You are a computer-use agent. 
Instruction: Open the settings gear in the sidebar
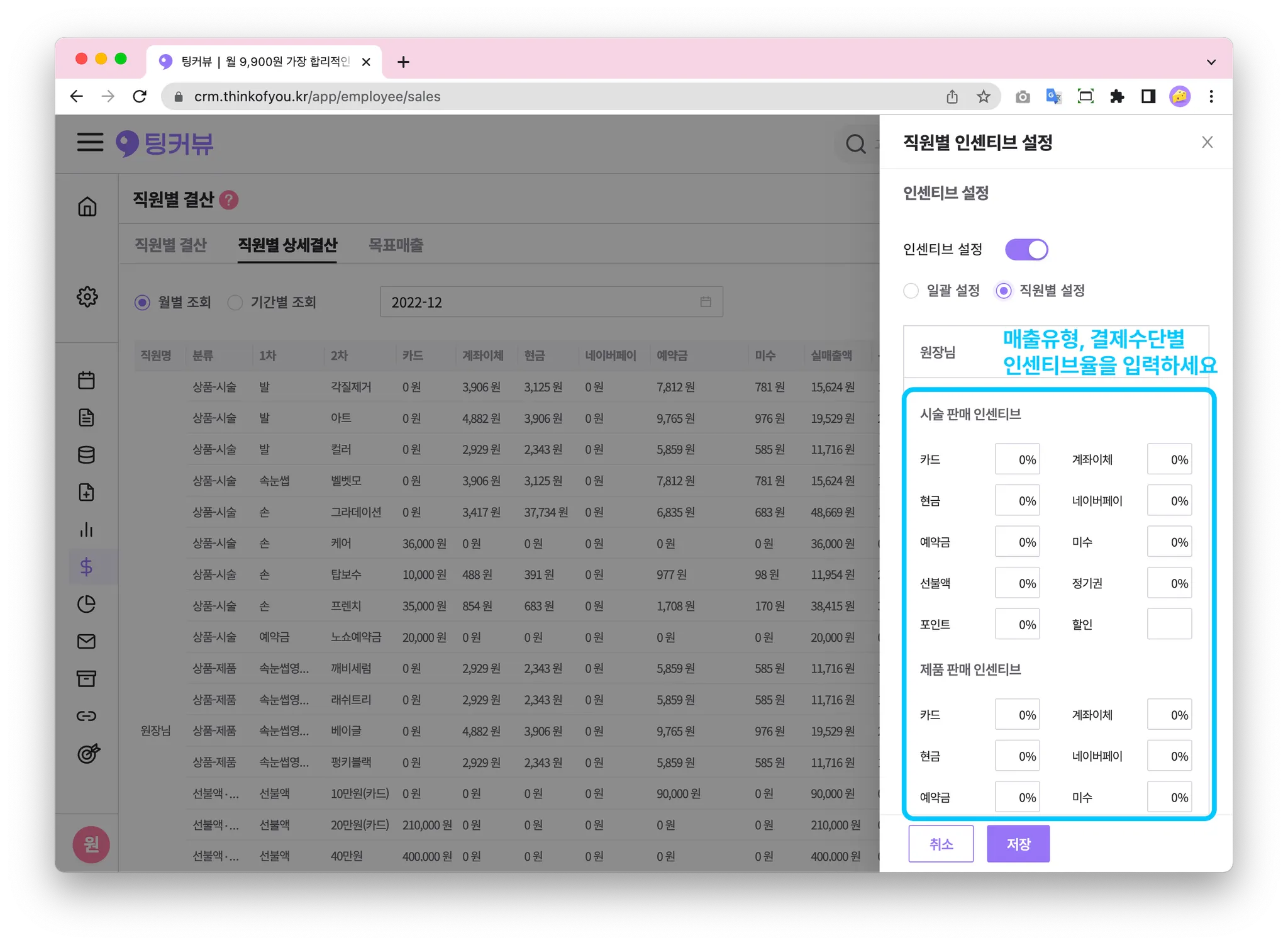click(87, 296)
